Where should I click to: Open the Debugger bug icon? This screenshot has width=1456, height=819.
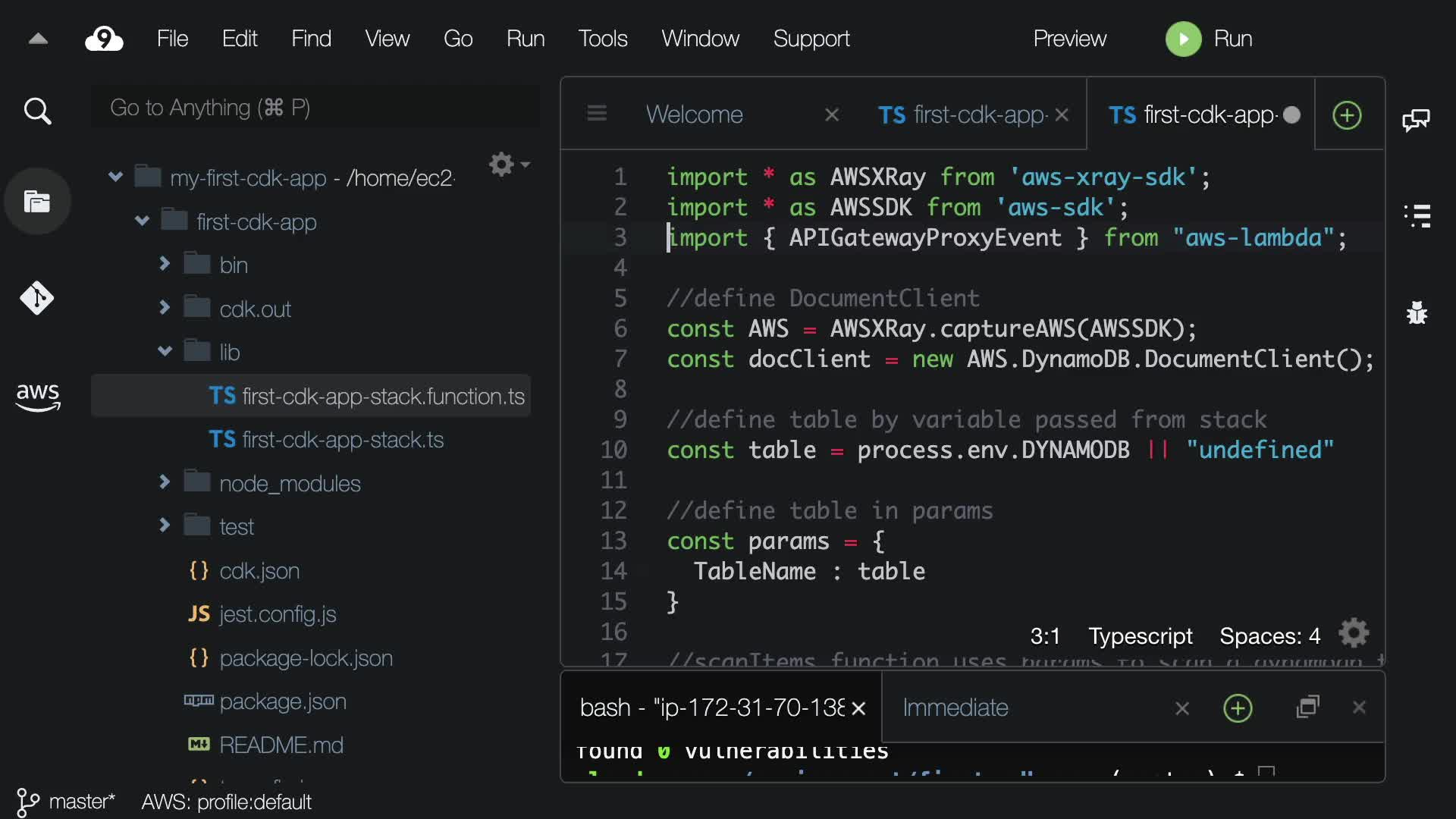click(1416, 312)
